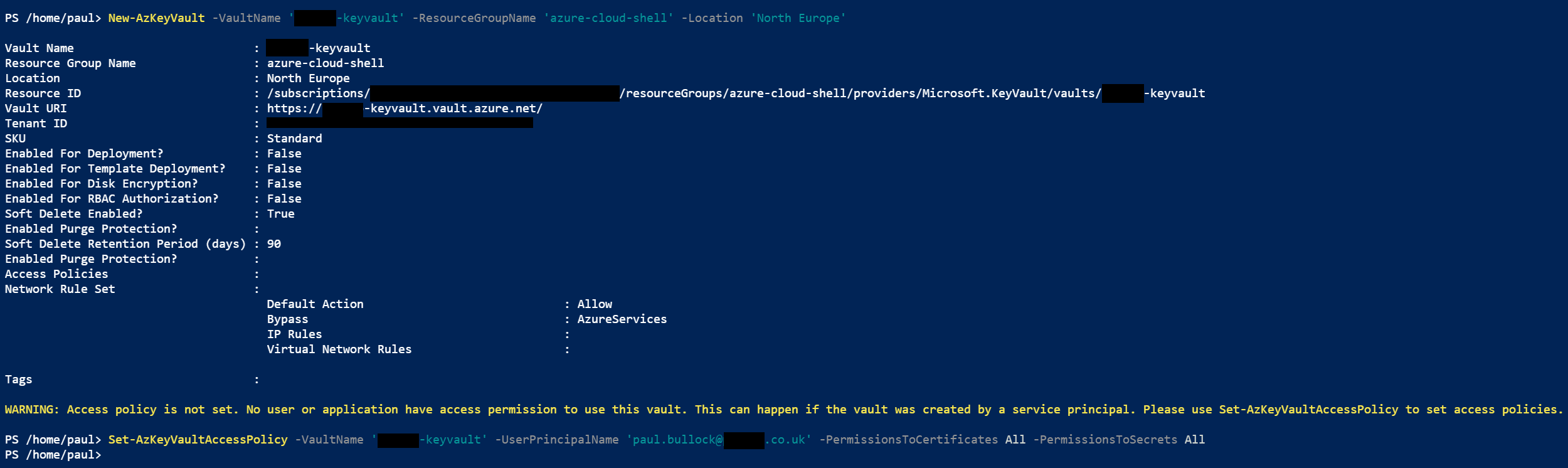Click the Standard SKU value
1568x468 pixels.
[294, 139]
